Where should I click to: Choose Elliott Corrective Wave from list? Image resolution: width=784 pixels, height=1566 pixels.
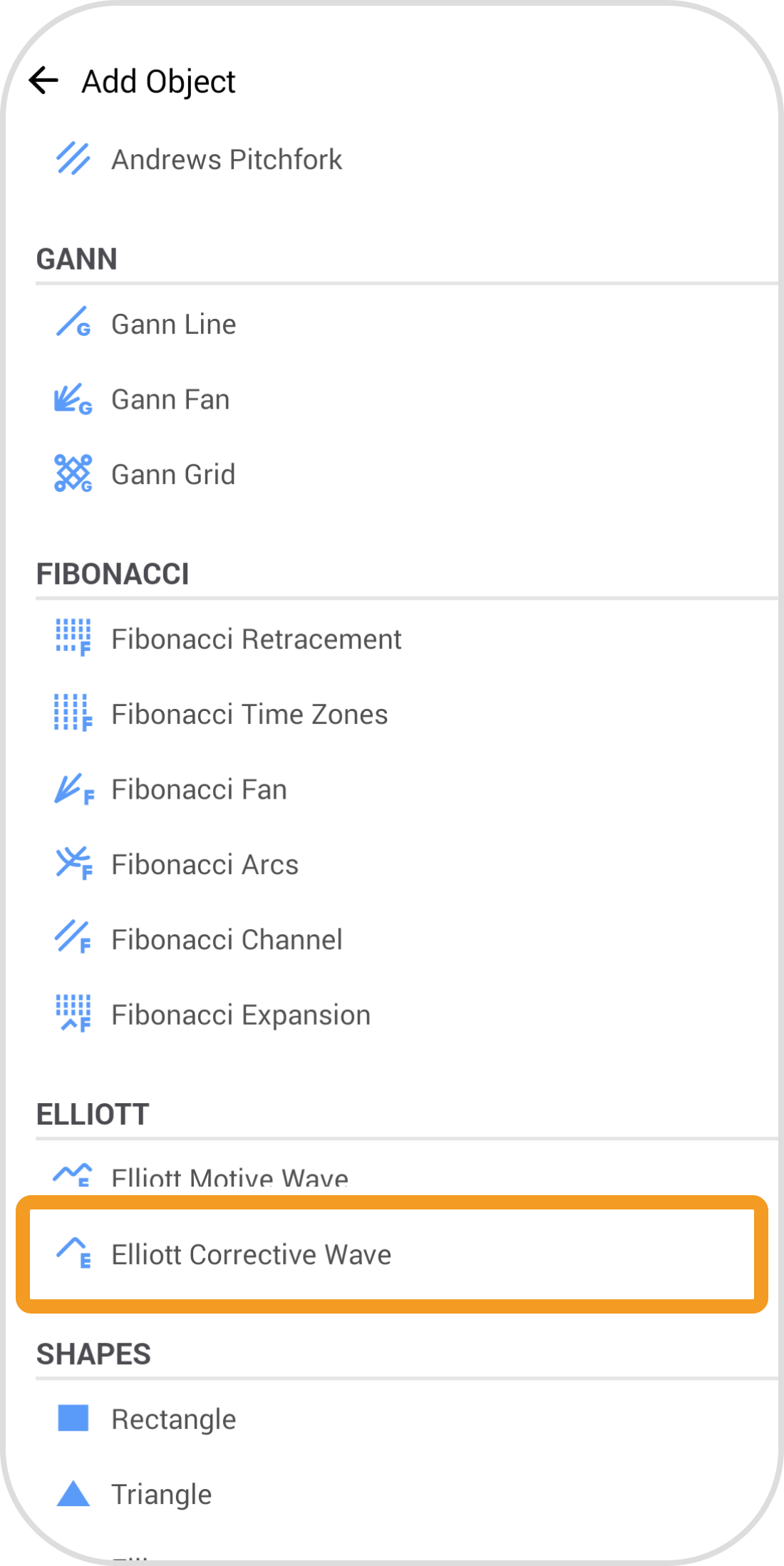pos(251,1254)
